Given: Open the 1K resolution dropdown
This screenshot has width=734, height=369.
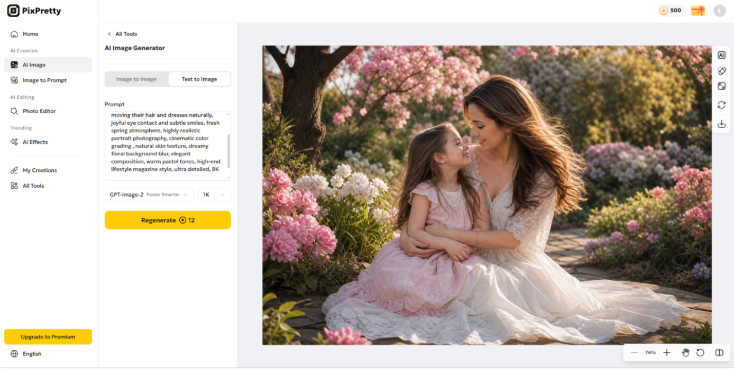Looking at the screenshot, I should [214, 194].
